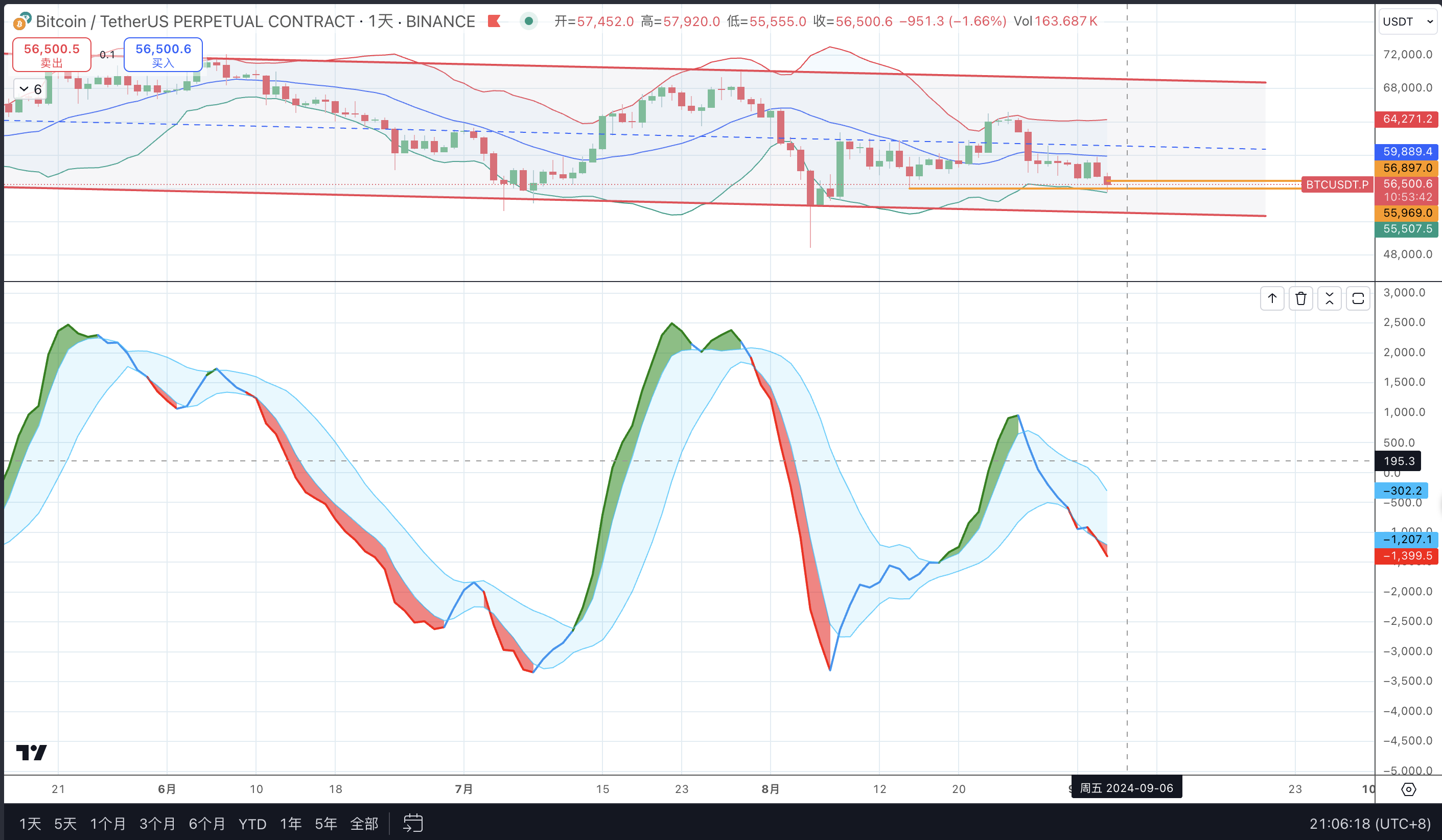Expand the collapsed indicators legend showing 6
This screenshot has width=1442, height=840.
coord(30,89)
